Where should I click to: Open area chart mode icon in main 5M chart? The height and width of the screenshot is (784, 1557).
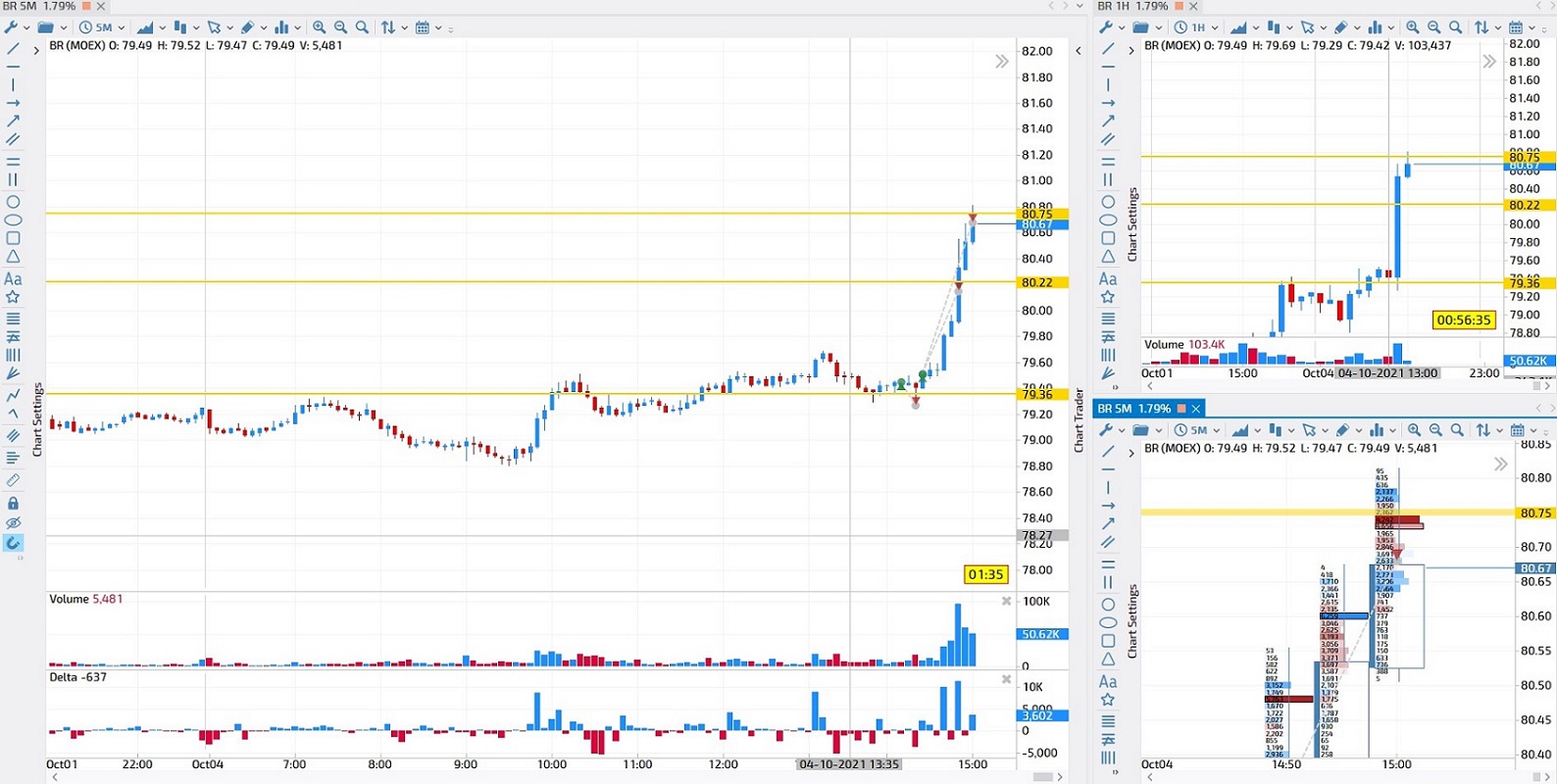tap(145, 27)
